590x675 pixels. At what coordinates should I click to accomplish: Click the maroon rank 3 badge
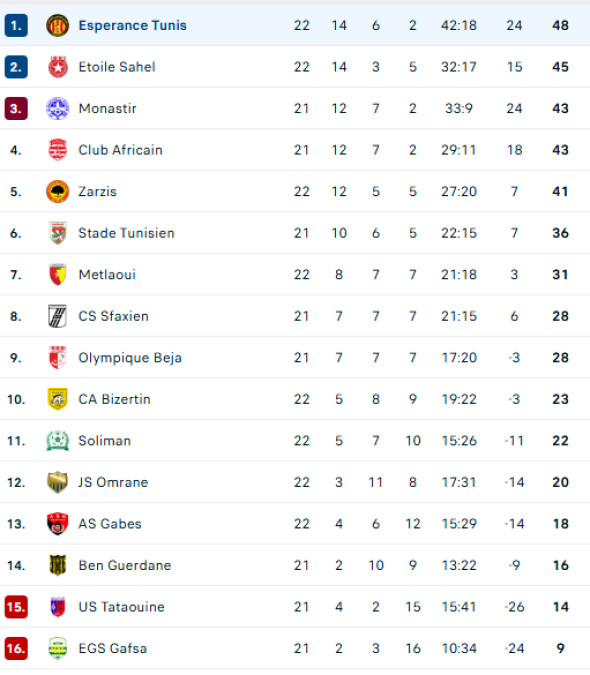pyautogui.click(x=16, y=108)
